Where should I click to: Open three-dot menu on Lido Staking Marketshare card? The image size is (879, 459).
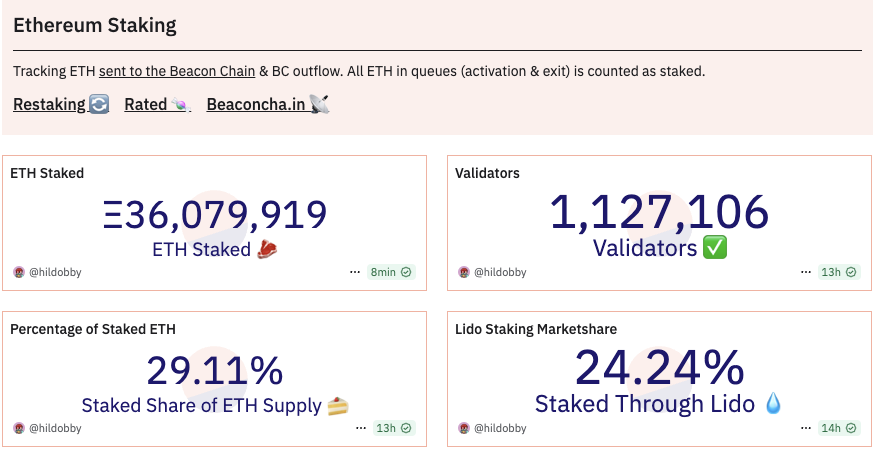pyautogui.click(x=803, y=428)
